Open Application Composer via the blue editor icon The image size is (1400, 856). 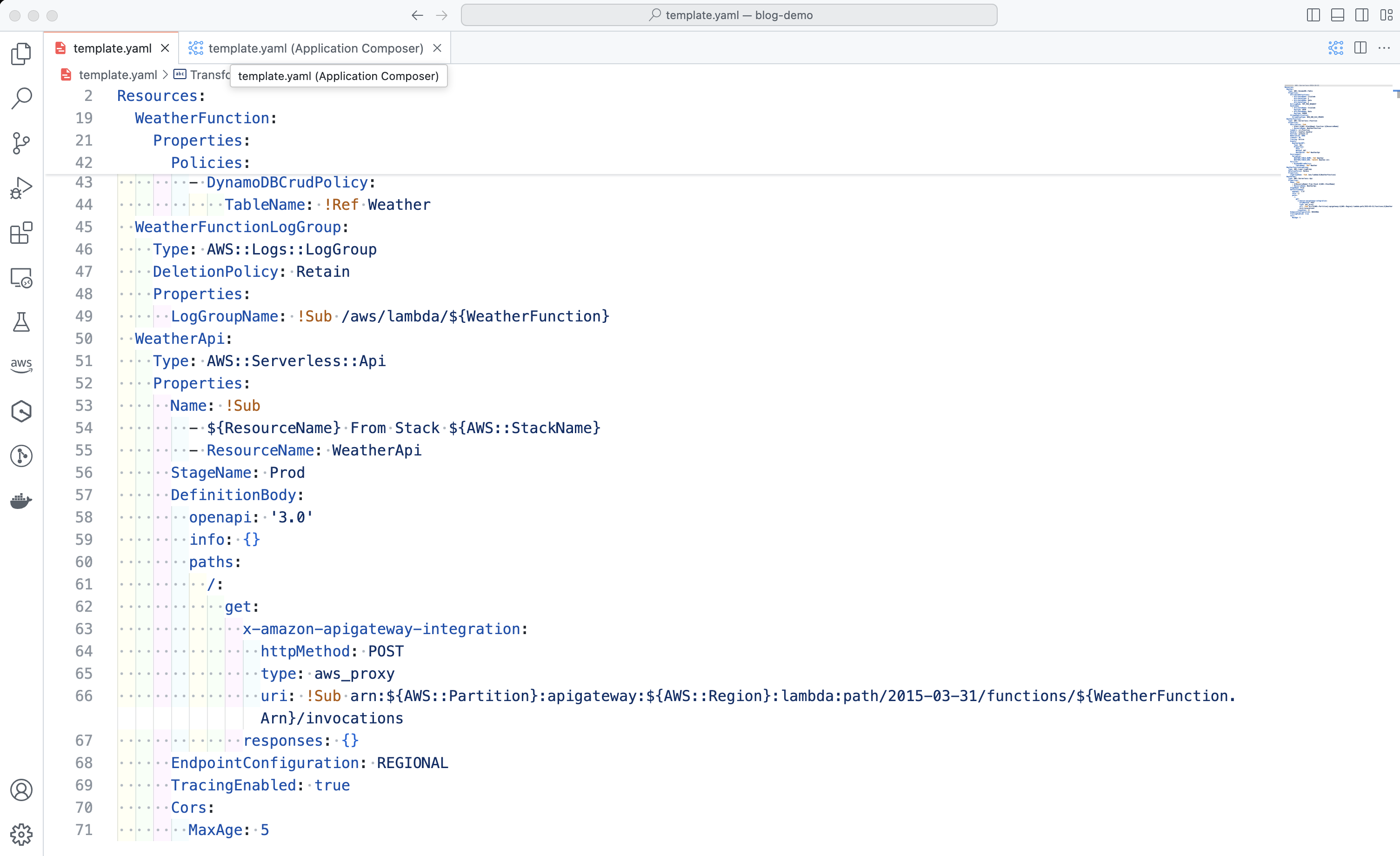pyautogui.click(x=1336, y=48)
